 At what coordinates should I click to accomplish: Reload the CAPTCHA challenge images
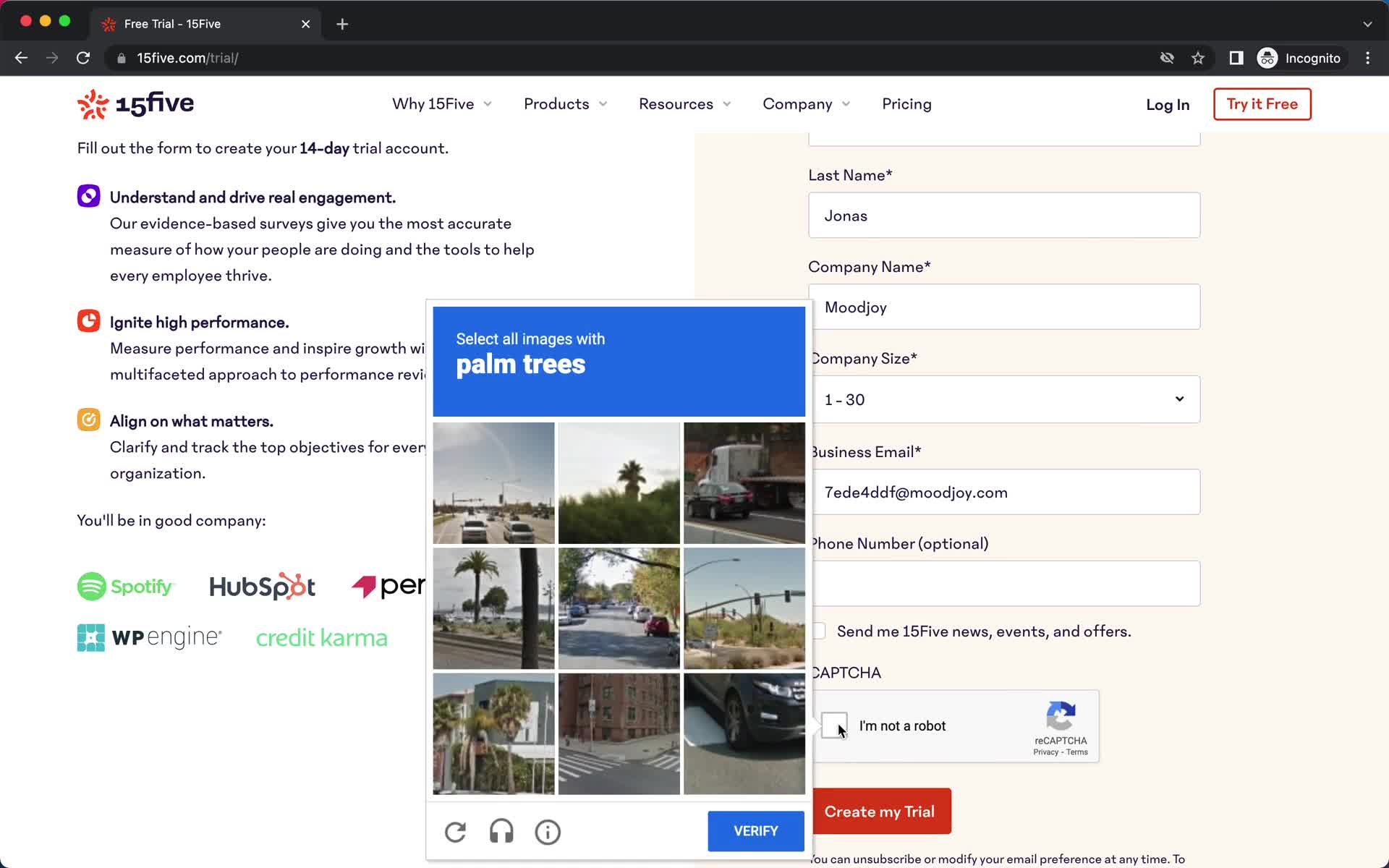[x=455, y=832]
